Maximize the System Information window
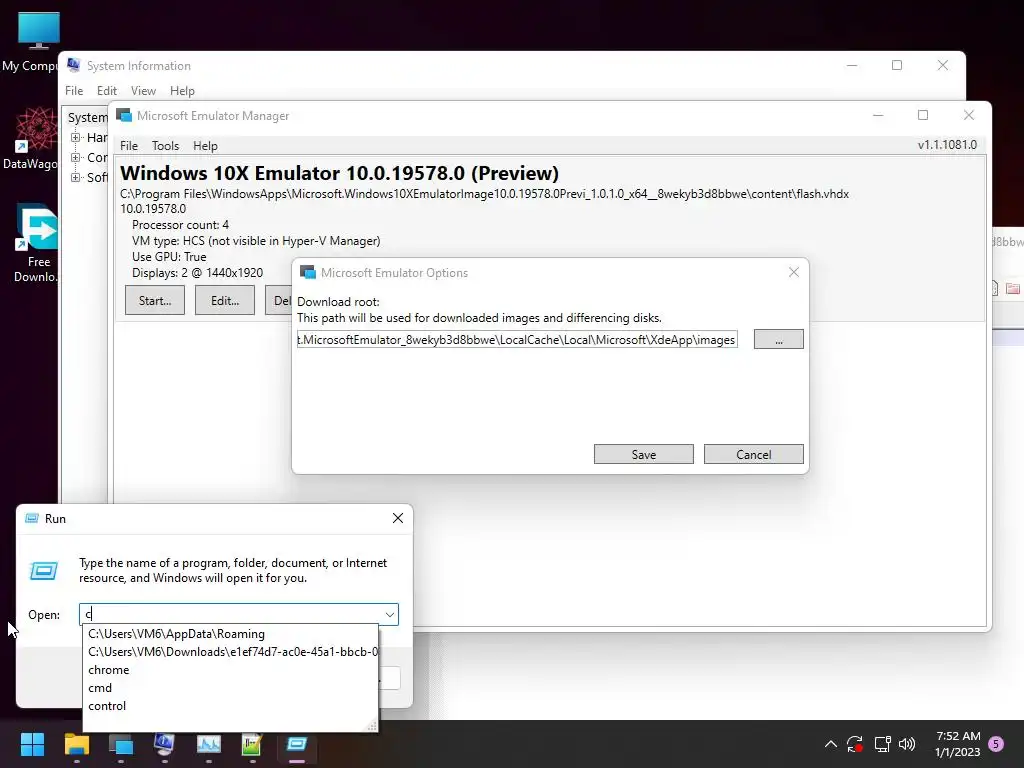 tap(897, 65)
